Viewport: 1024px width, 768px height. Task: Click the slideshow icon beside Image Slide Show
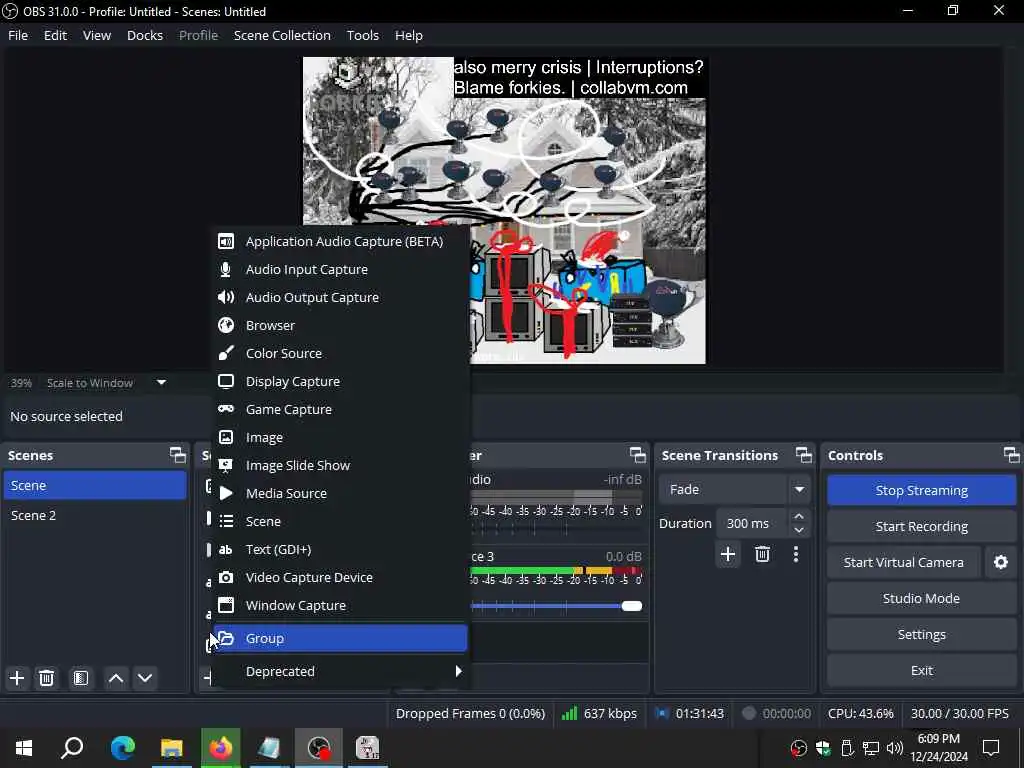pos(226,466)
